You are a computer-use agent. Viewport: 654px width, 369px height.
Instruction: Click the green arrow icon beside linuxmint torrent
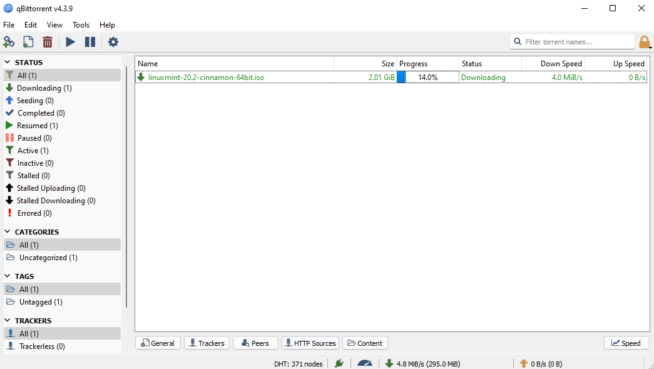(141, 77)
